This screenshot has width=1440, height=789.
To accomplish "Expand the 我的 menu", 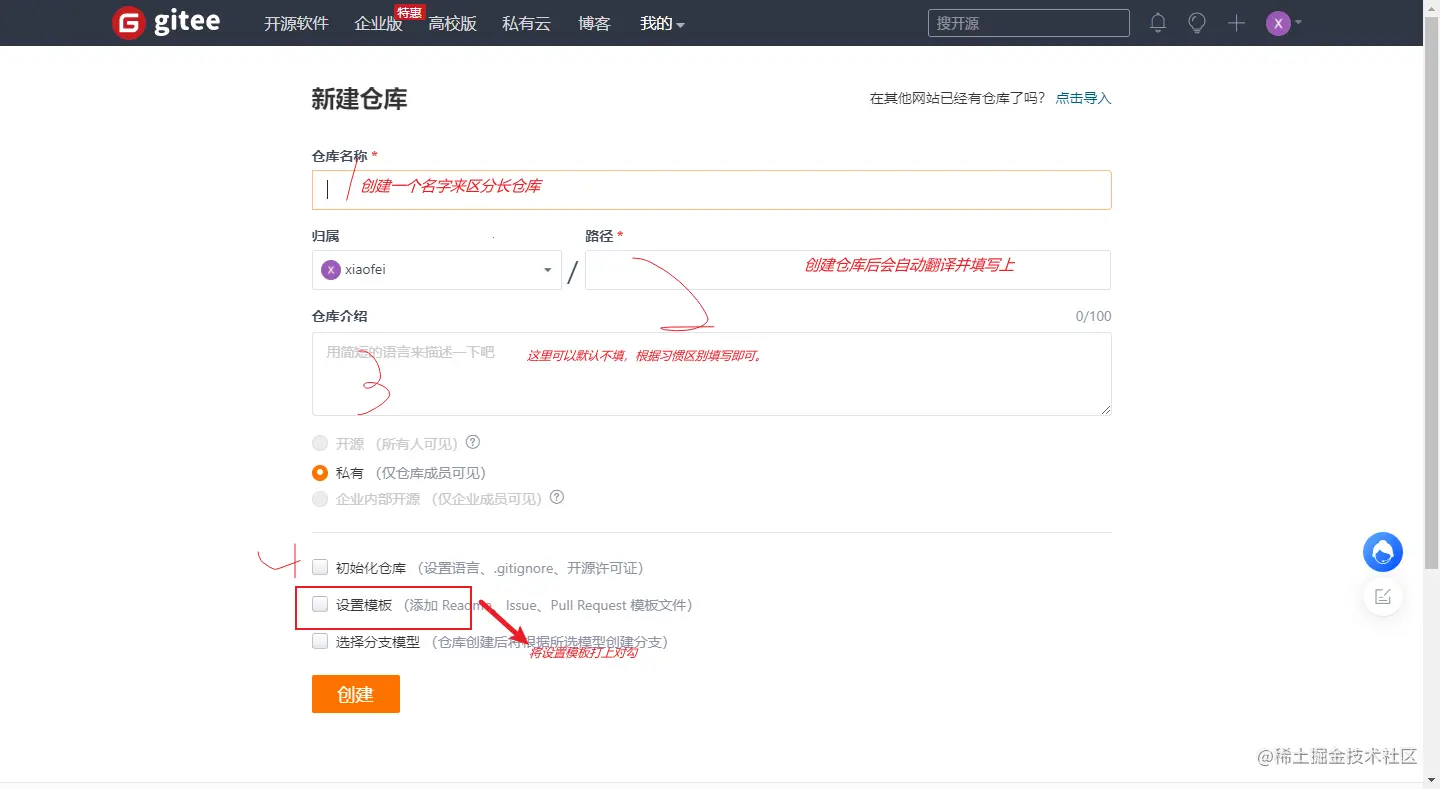I will click(662, 23).
